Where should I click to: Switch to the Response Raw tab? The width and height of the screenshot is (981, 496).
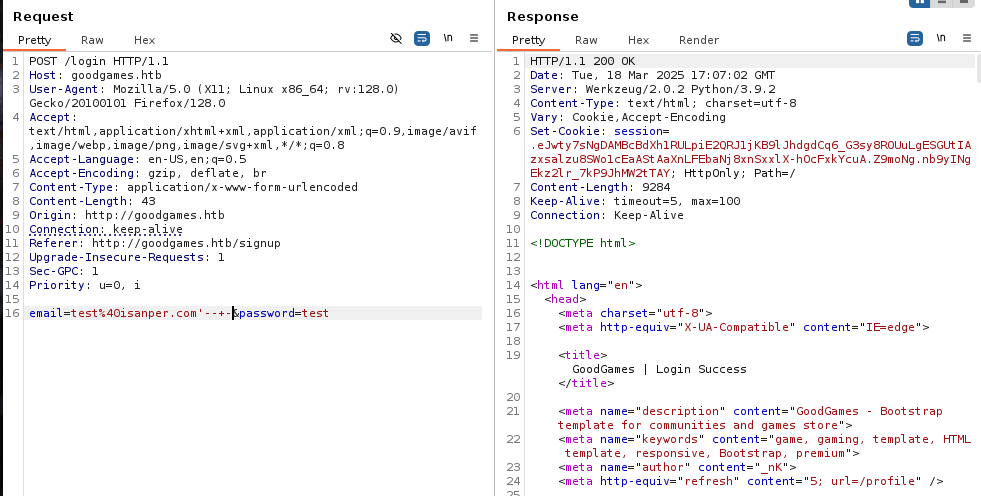pyautogui.click(x=586, y=40)
